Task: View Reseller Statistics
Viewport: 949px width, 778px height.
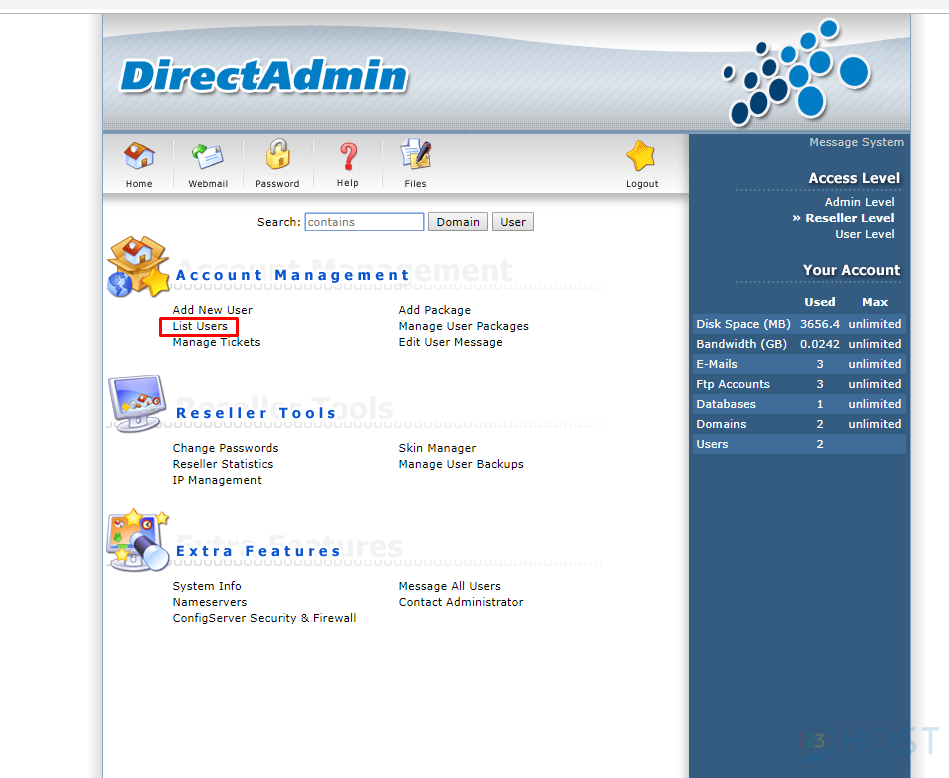Action: [x=223, y=464]
